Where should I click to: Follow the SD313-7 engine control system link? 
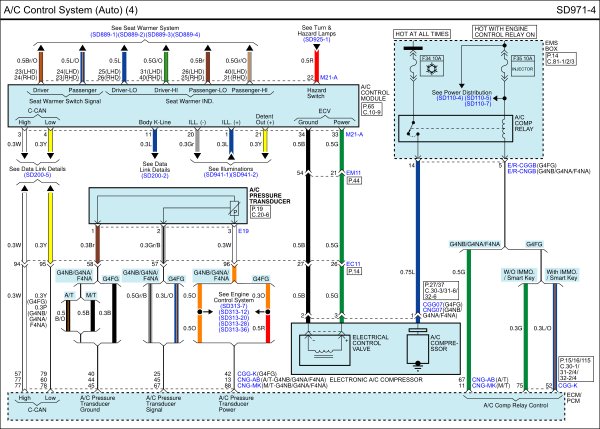(x=233, y=306)
